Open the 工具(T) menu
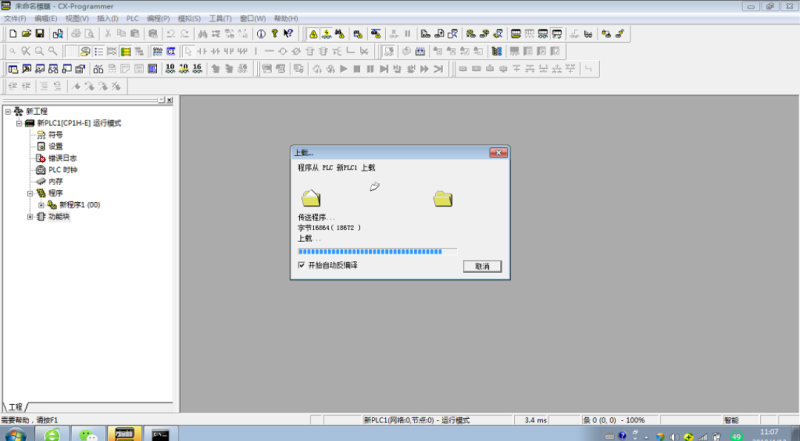This screenshot has width=800, height=441. click(220, 18)
